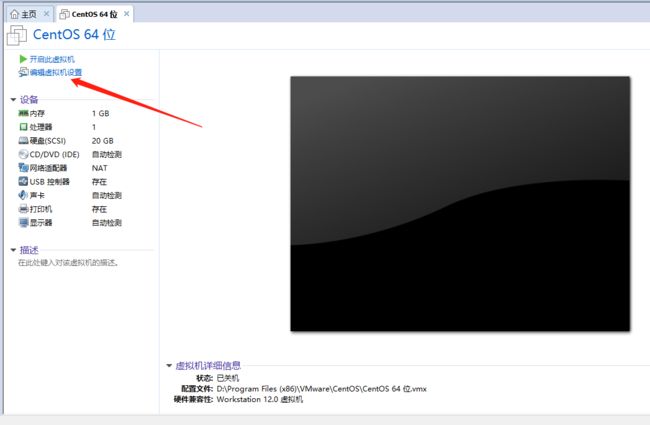Click the home icon in the 主页 tab
Viewport: 650px width, 425px height.
15,15
